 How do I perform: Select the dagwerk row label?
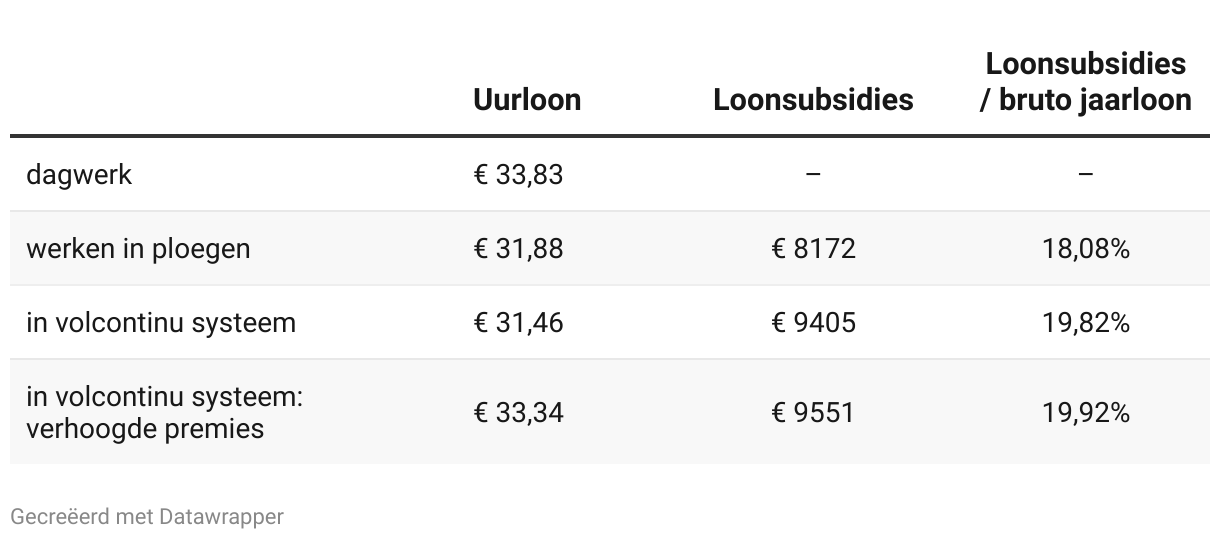[x=79, y=175]
